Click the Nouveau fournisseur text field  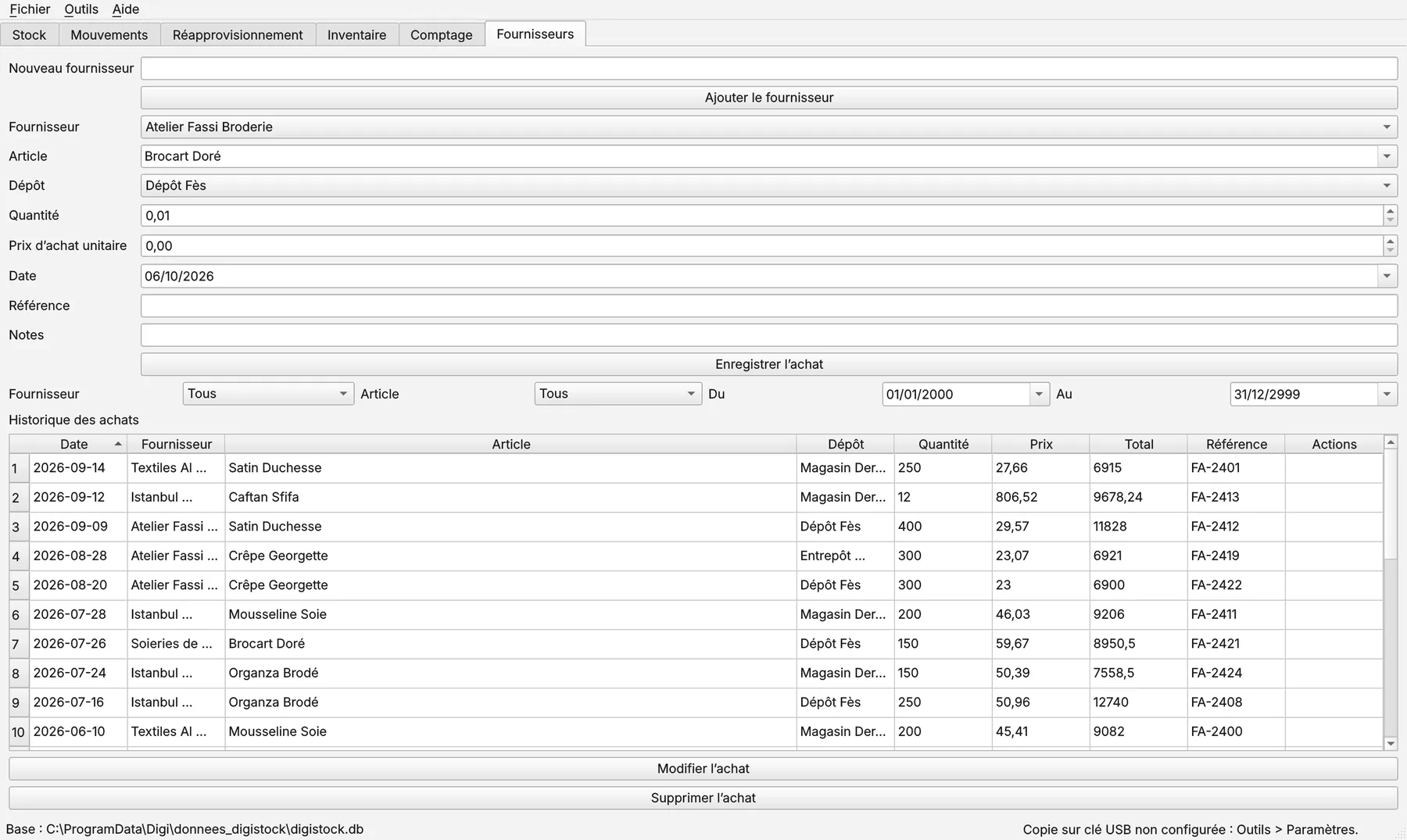coord(769,69)
